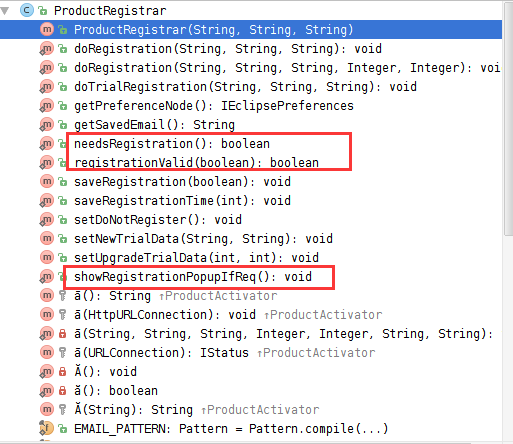Click method icon of doTrialRegistration entry
This screenshot has width=513, height=444.
click(46, 87)
